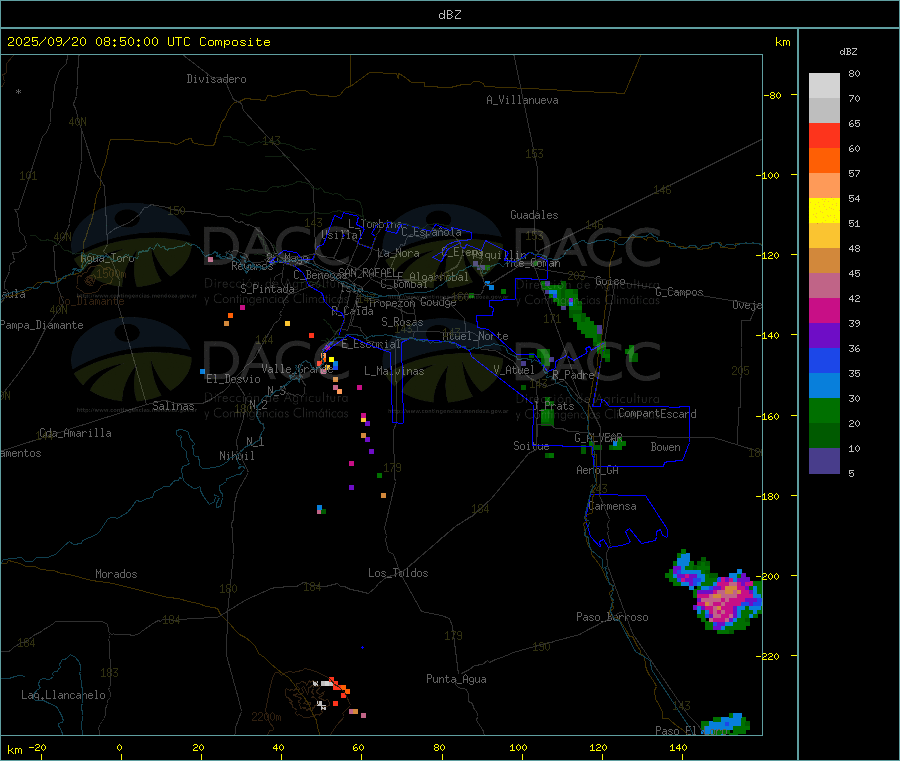Click the 'Carmensa' location label
900x761 pixels.
click(612, 506)
